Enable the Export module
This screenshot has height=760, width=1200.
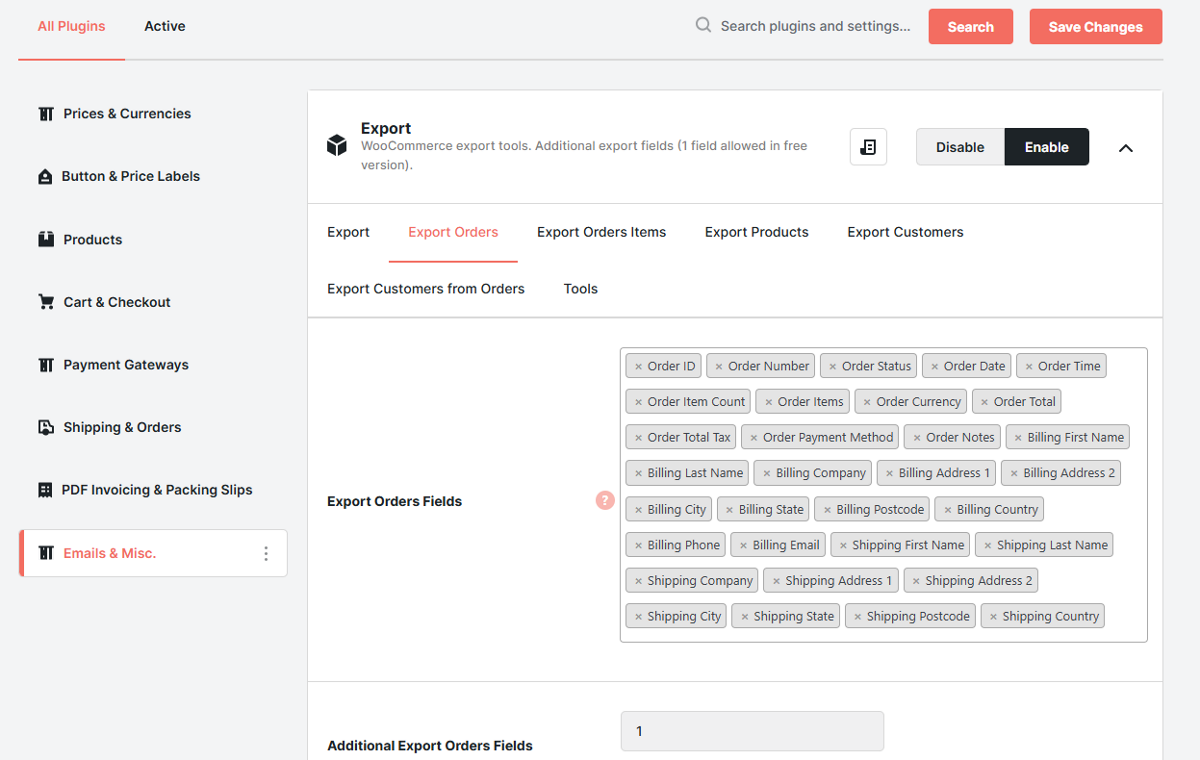click(x=1047, y=147)
